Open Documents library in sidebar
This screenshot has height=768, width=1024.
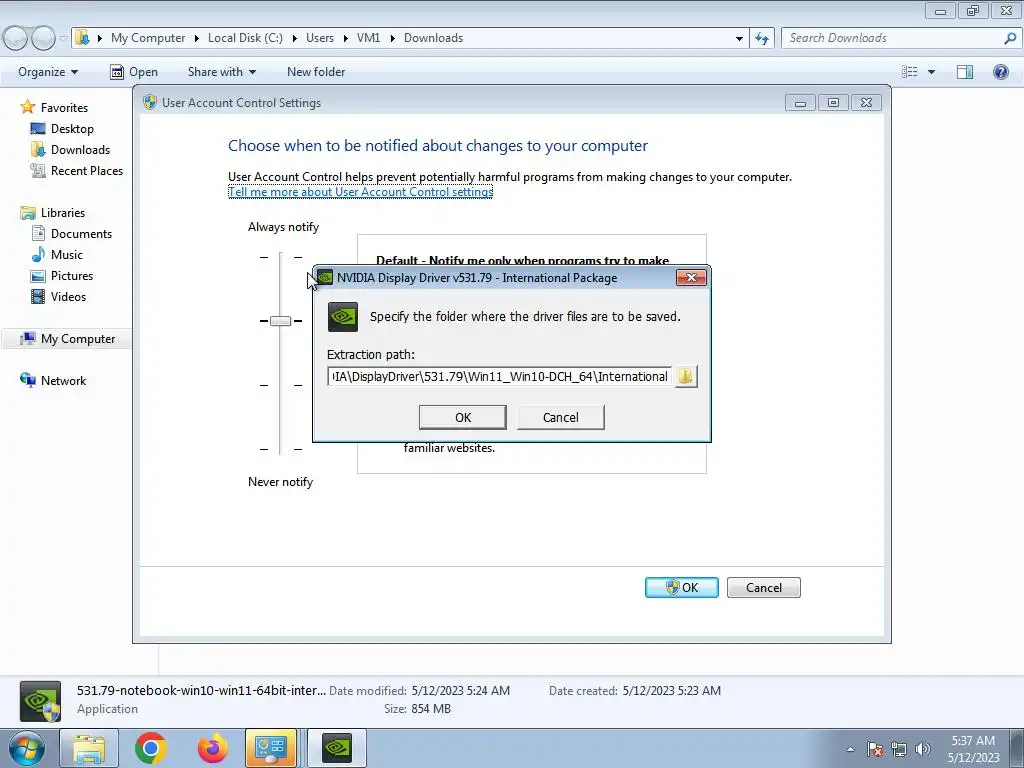pyautogui.click(x=81, y=234)
